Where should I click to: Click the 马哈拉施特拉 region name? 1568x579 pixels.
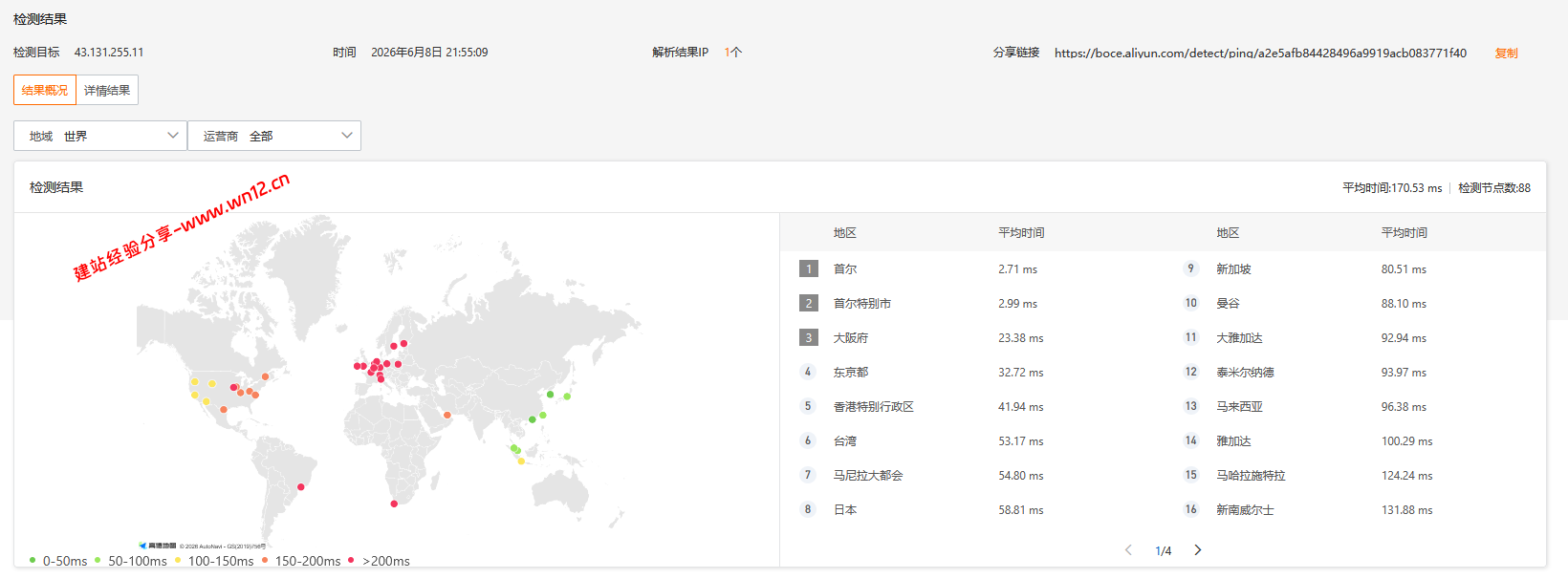coord(1251,475)
